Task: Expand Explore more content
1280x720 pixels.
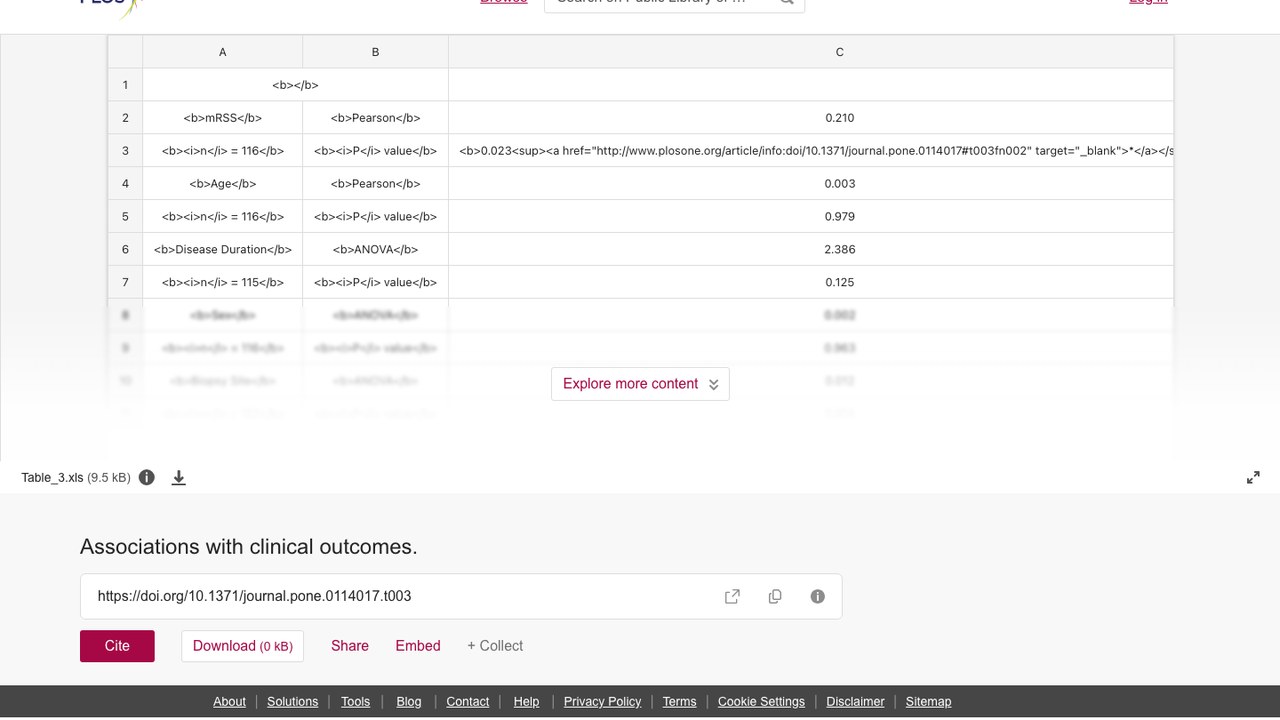Action: point(640,384)
